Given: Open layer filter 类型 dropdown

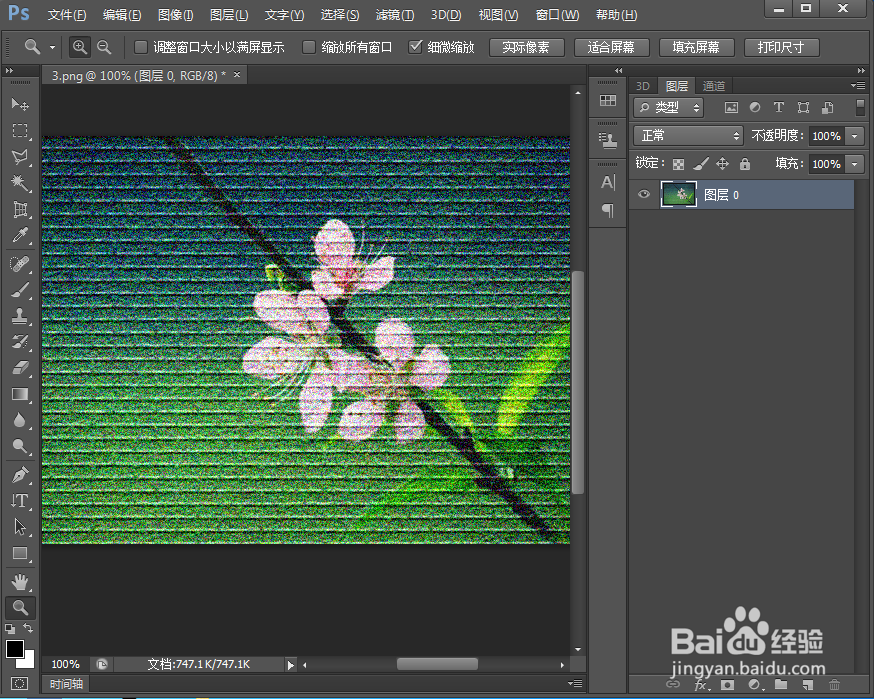Looking at the screenshot, I should [x=669, y=107].
